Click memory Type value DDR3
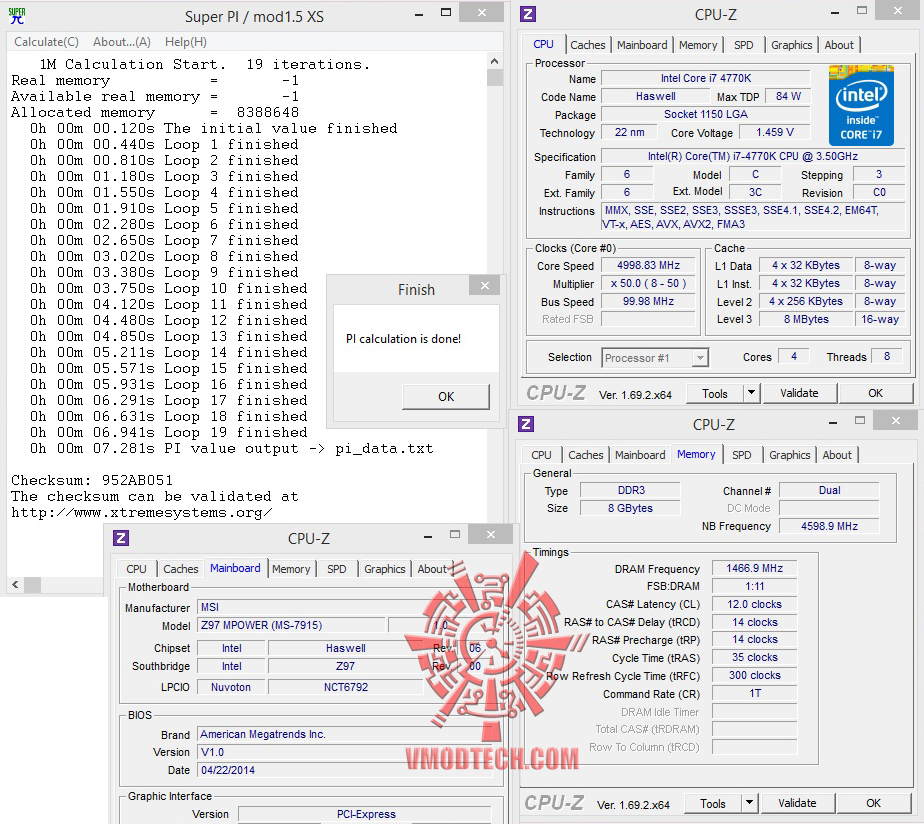This screenshot has height=824, width=924. 631,490
